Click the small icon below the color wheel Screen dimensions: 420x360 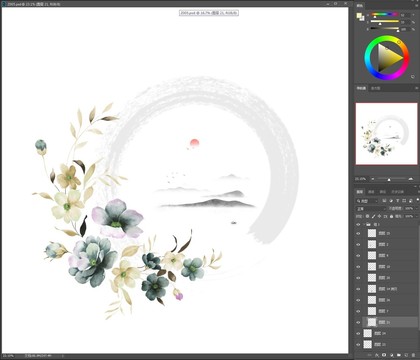[x=413, y=76]
